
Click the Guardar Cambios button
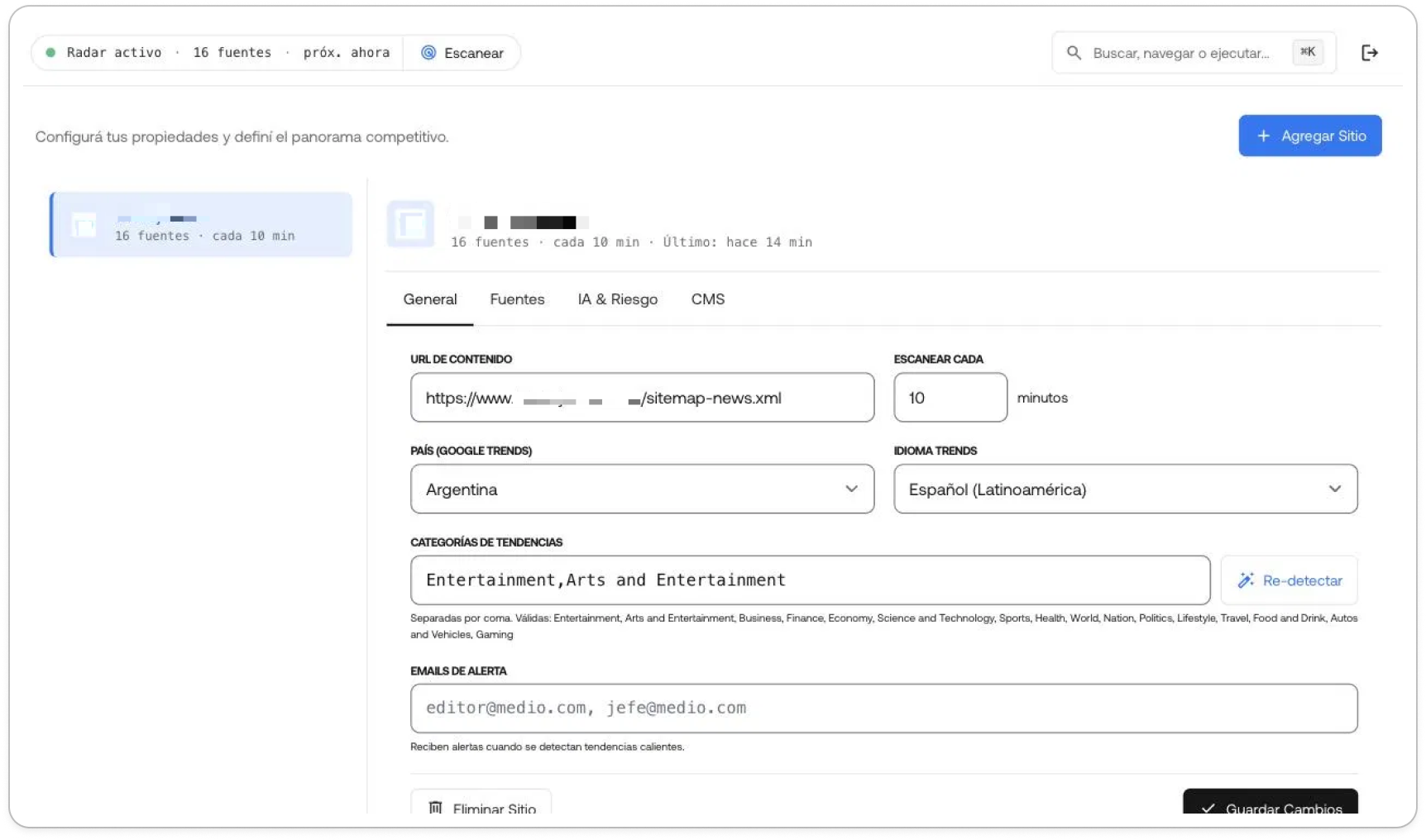1270,802
